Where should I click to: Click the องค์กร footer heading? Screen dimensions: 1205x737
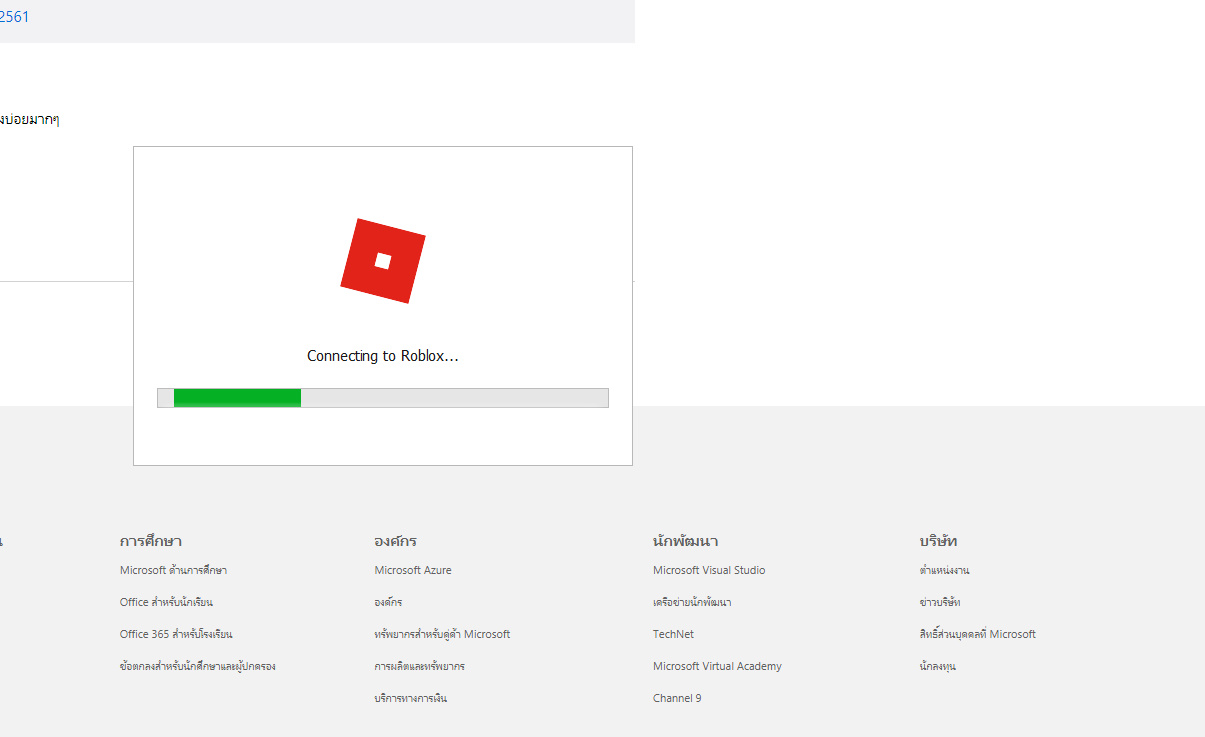tap(395, 541)
